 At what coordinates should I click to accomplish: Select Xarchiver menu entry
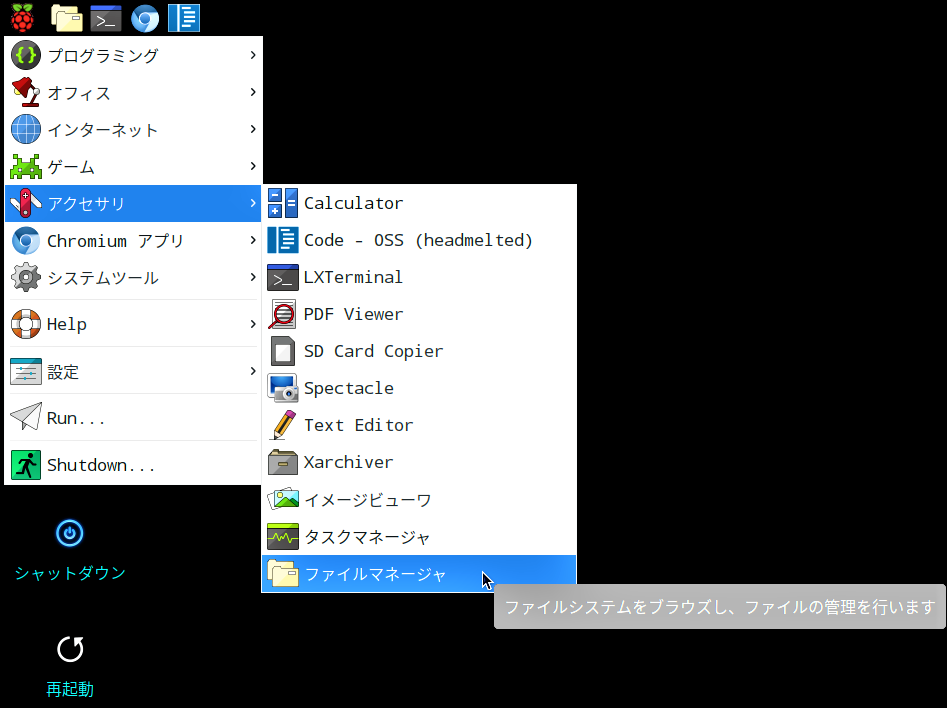[419, 462]
